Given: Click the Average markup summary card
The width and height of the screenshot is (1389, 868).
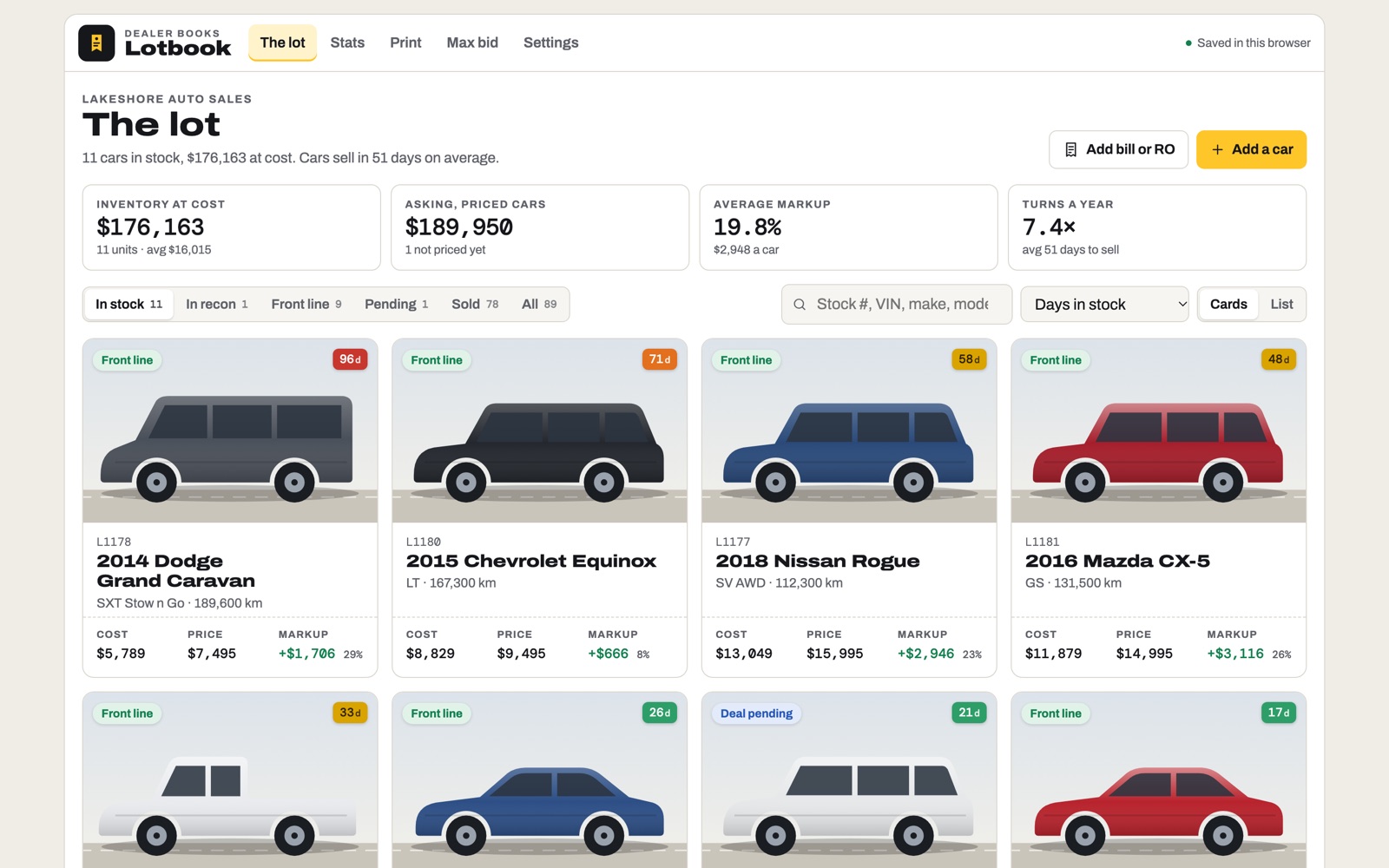Looking at the screenshot, I should tap(848, 227).
